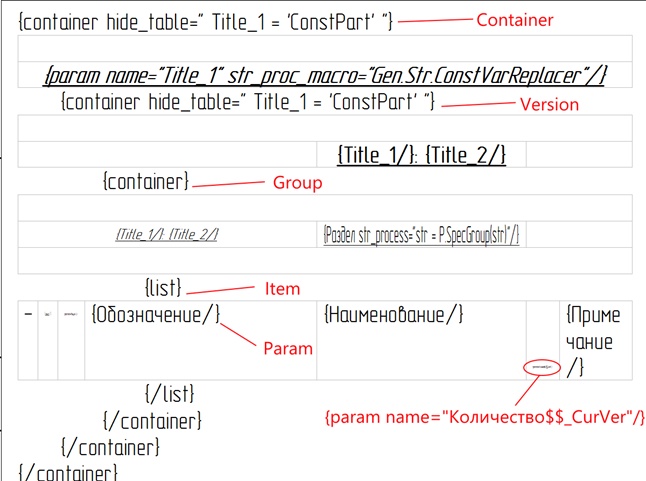Click the small italic {Title_1/}: {Title_2/} text
This screenshot has height=481, width=646.
(167, 234)
